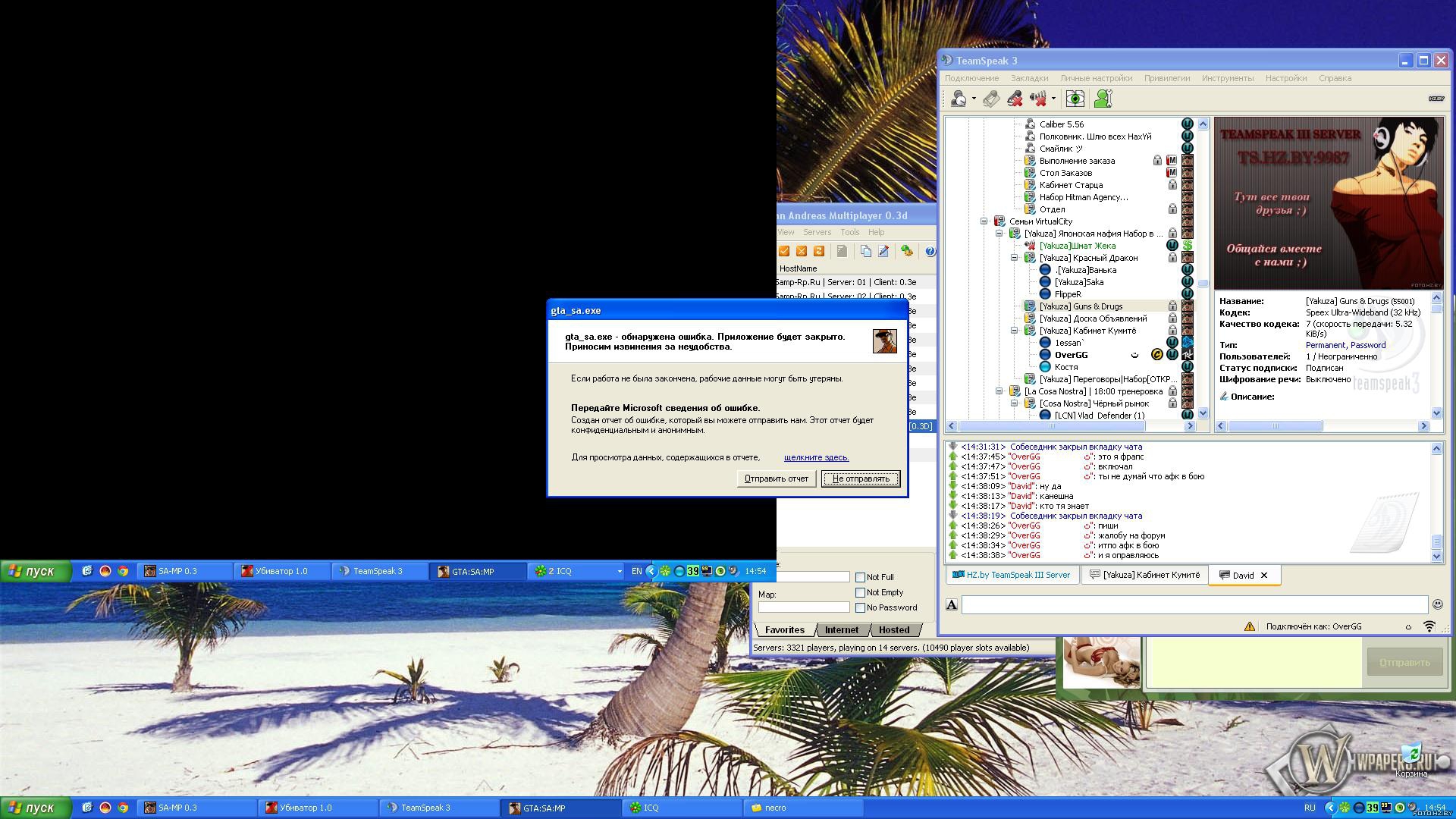Click the channel info panel horizontal scrollbar thumb
The height and width of the screenshot is (819, 1456).
(1275, 426)
